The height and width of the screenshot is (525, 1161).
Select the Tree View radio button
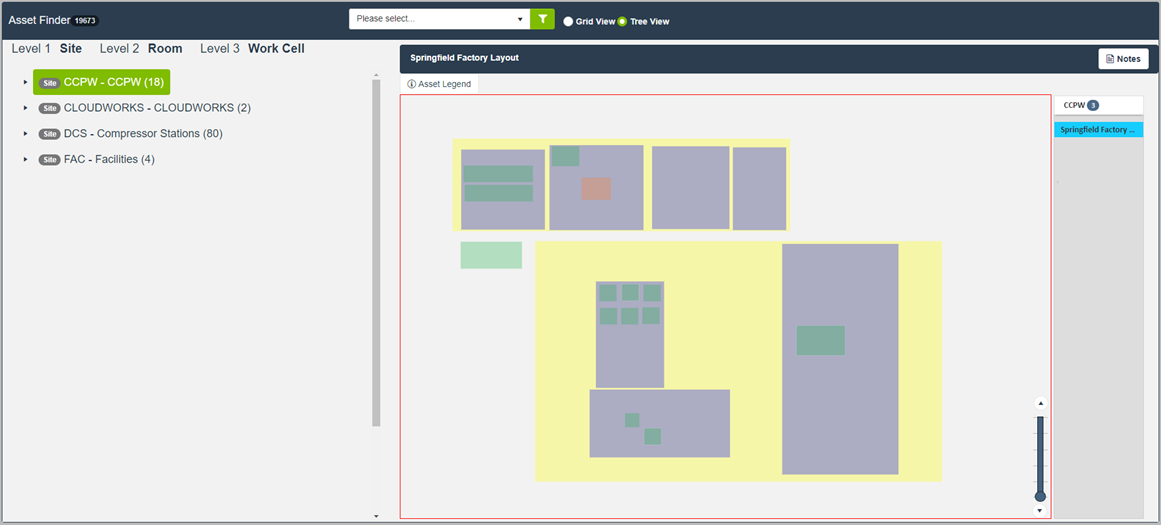click(x=623, y=21)
